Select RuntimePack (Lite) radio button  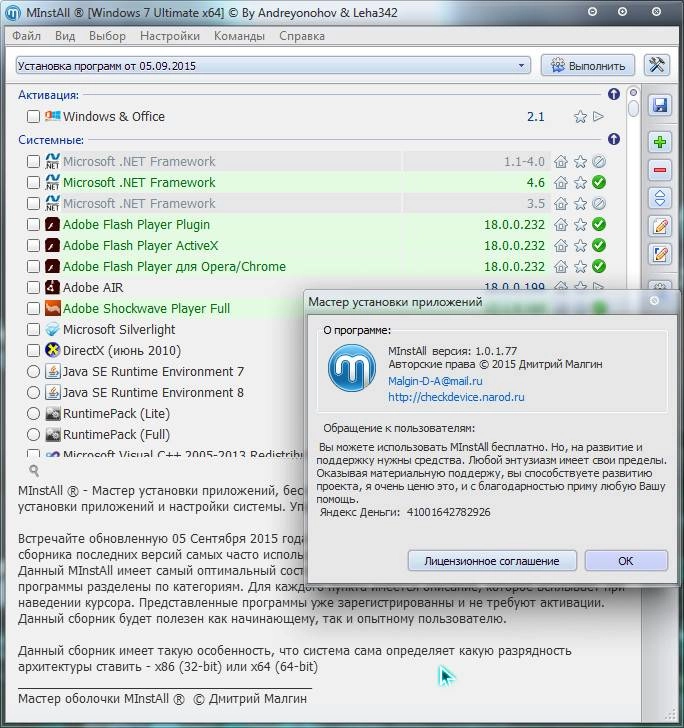[33, 413]
